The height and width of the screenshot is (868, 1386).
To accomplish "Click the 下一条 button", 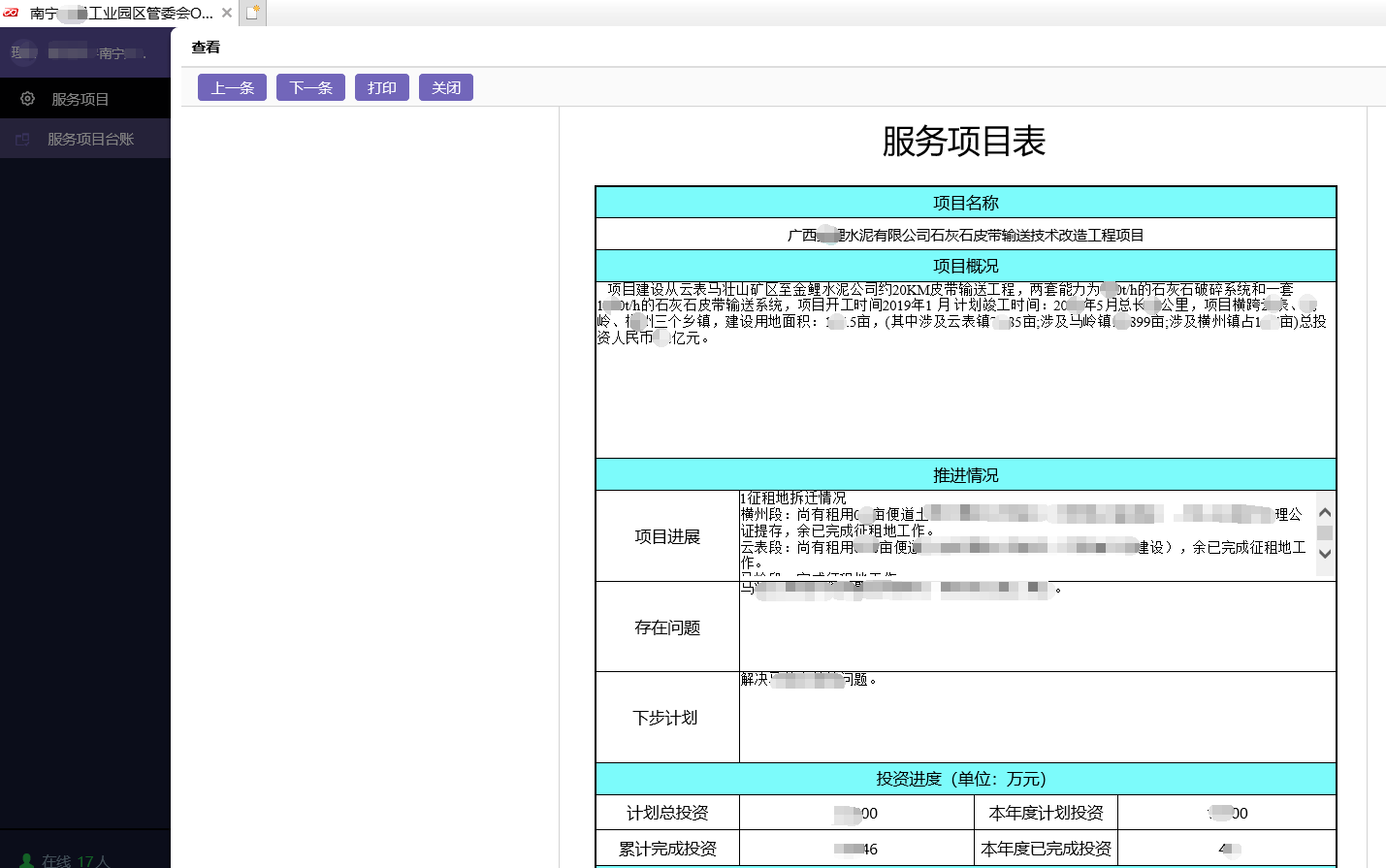I will coord(310,86).
